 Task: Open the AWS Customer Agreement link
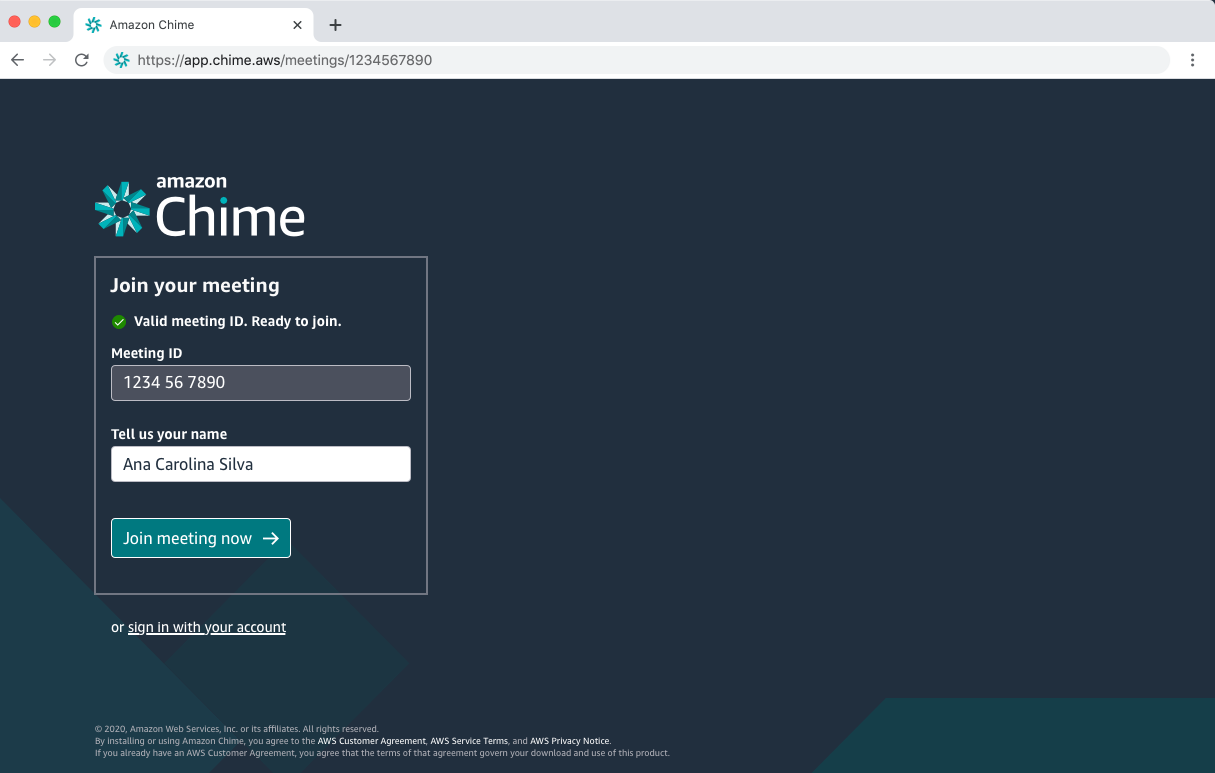pyautogui.click(x=372, y=741)
